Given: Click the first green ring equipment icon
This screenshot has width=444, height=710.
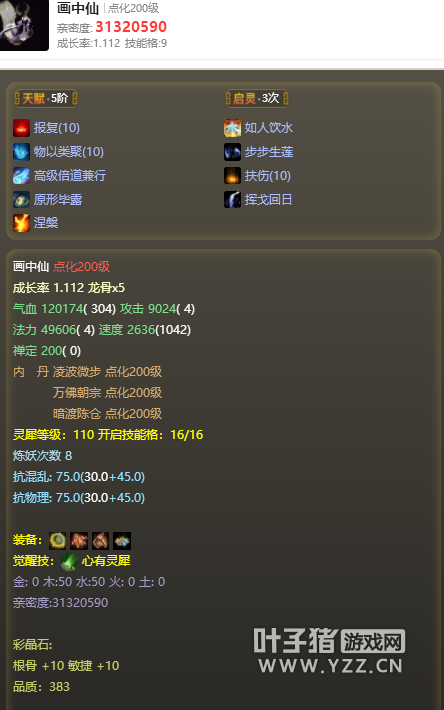Looking at the screenshot, I should pyautogui.click(x=57, y=541).
